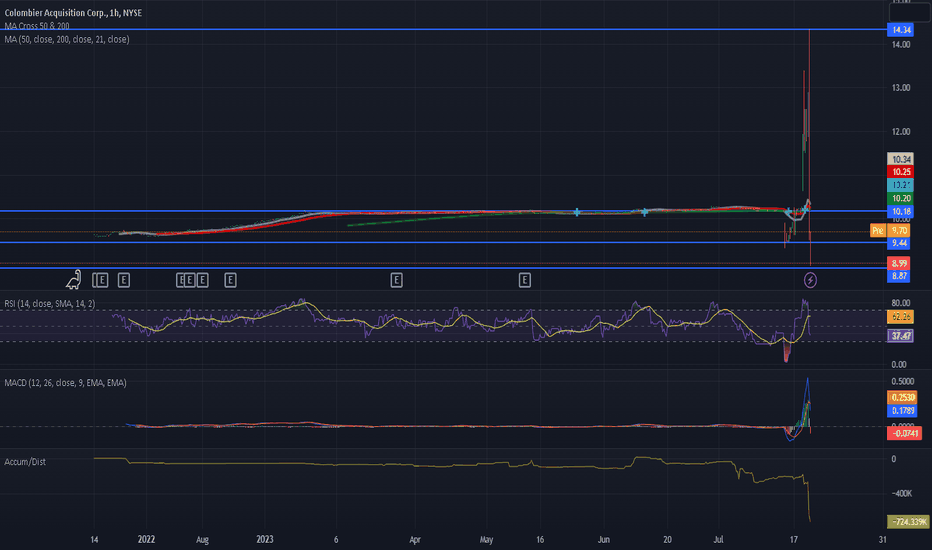This screenshot has height=550, width=932.
Task: Click the 0.1789 MACD value label
Action: (902, 410)
